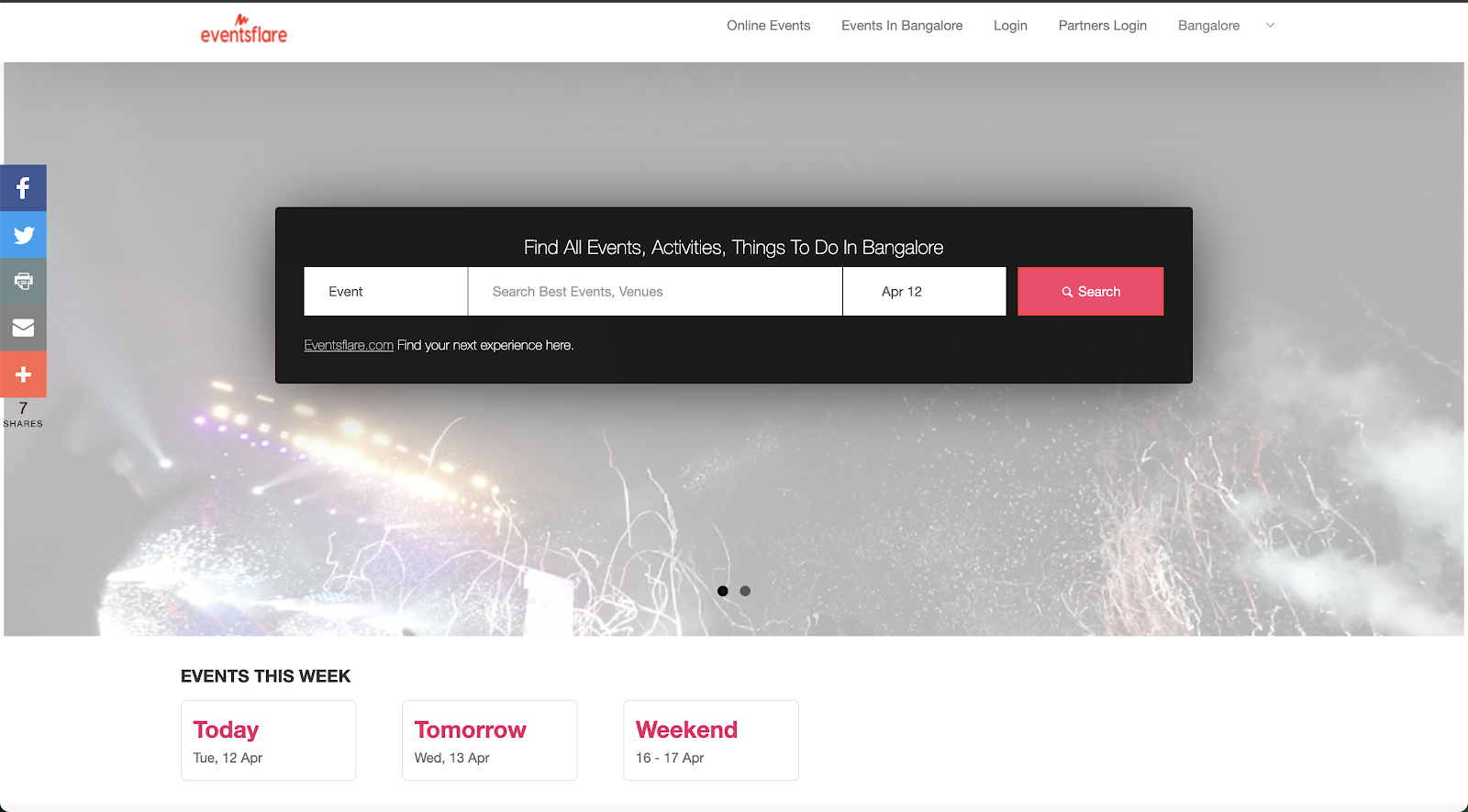Click the print icon in the share sidebar

tap(23, 282)
